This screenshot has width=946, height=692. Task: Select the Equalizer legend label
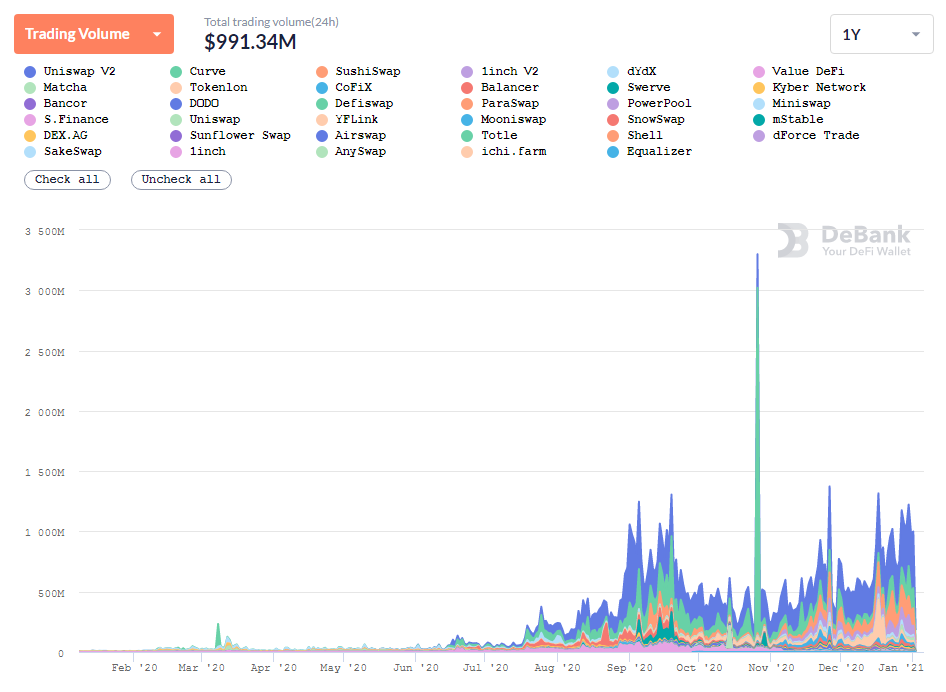point(659,151)
